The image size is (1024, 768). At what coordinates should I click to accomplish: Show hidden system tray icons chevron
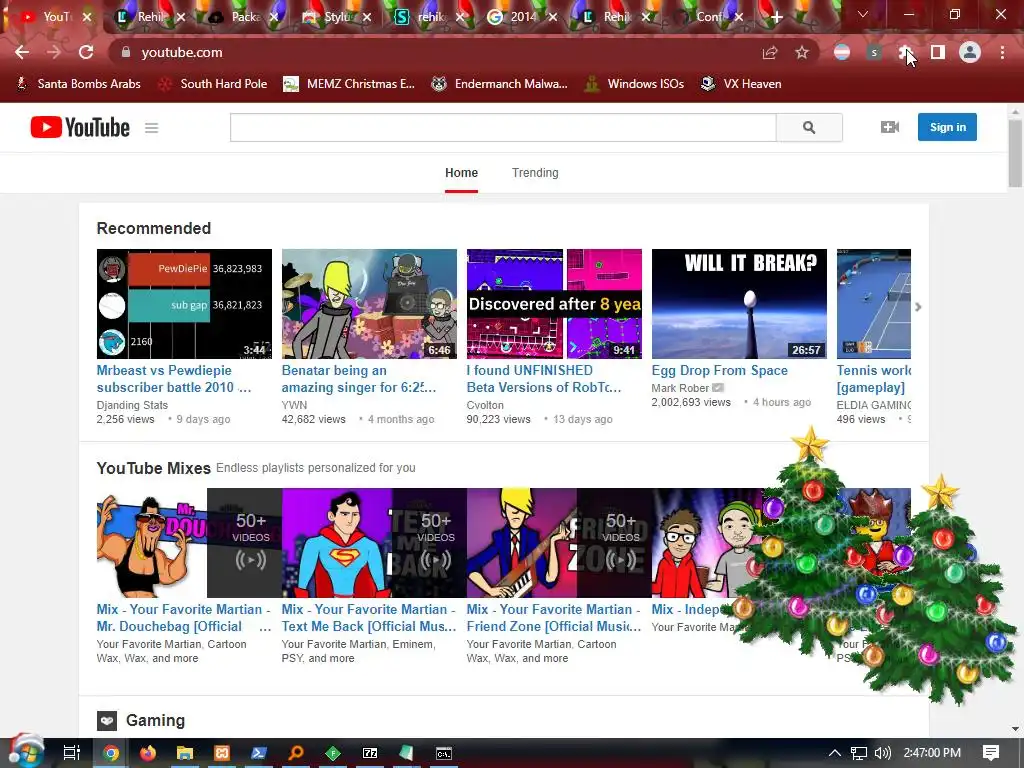point(835,753)
